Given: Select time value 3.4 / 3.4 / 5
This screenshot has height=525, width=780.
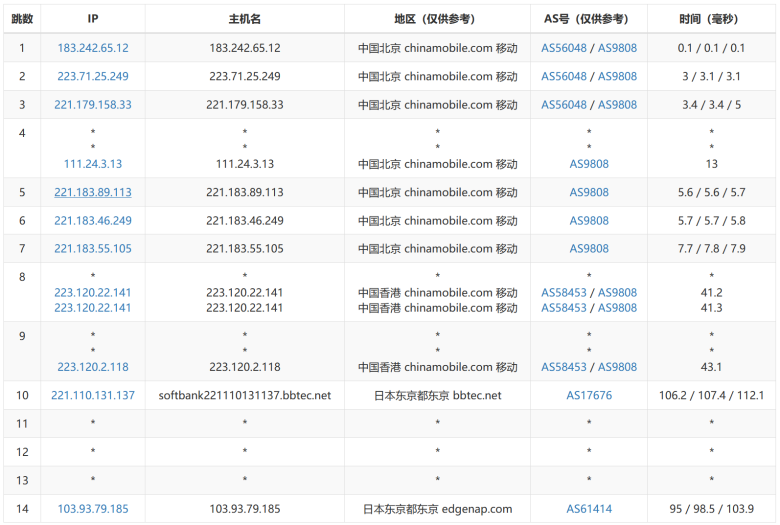Looking at the screenshot, I should point(711,105).
